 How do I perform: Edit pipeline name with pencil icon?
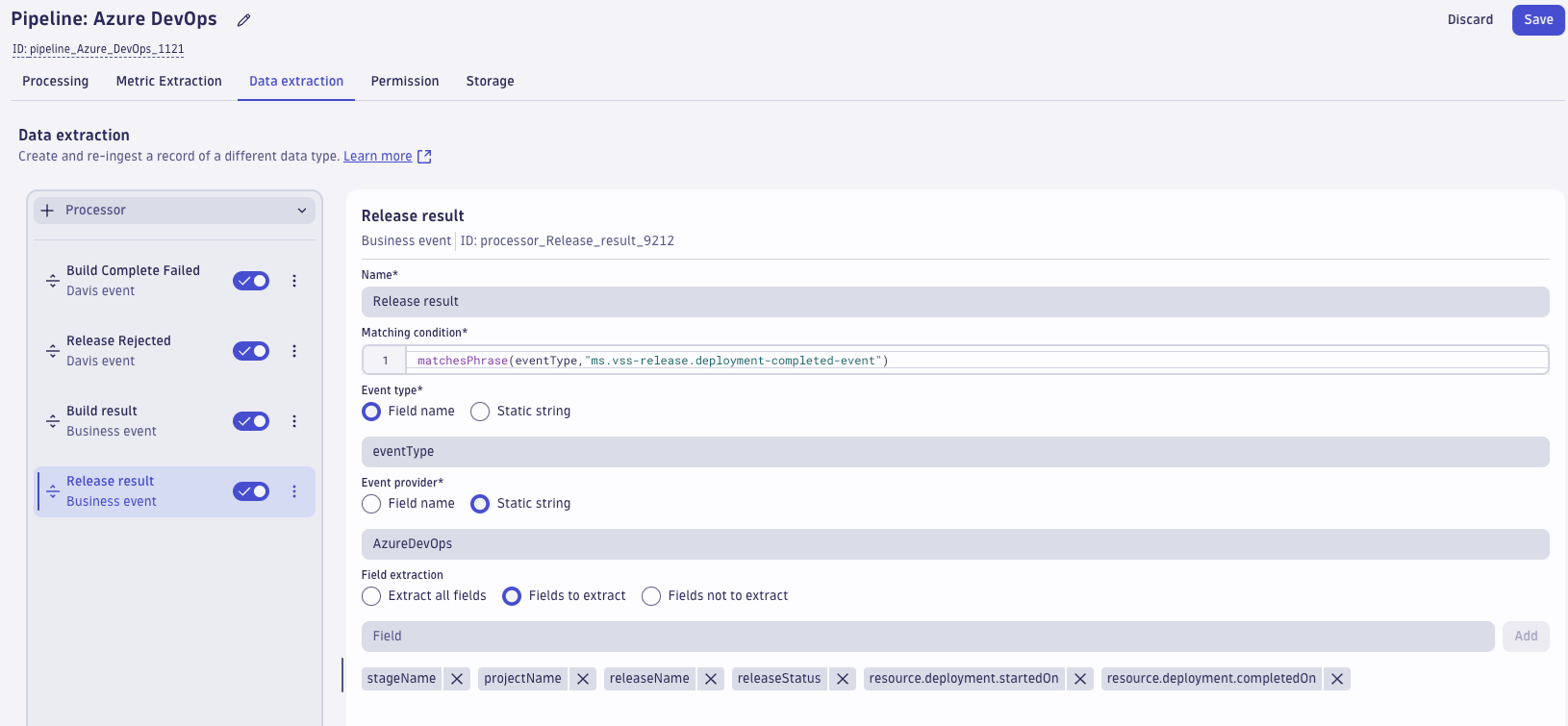point(244,20)
